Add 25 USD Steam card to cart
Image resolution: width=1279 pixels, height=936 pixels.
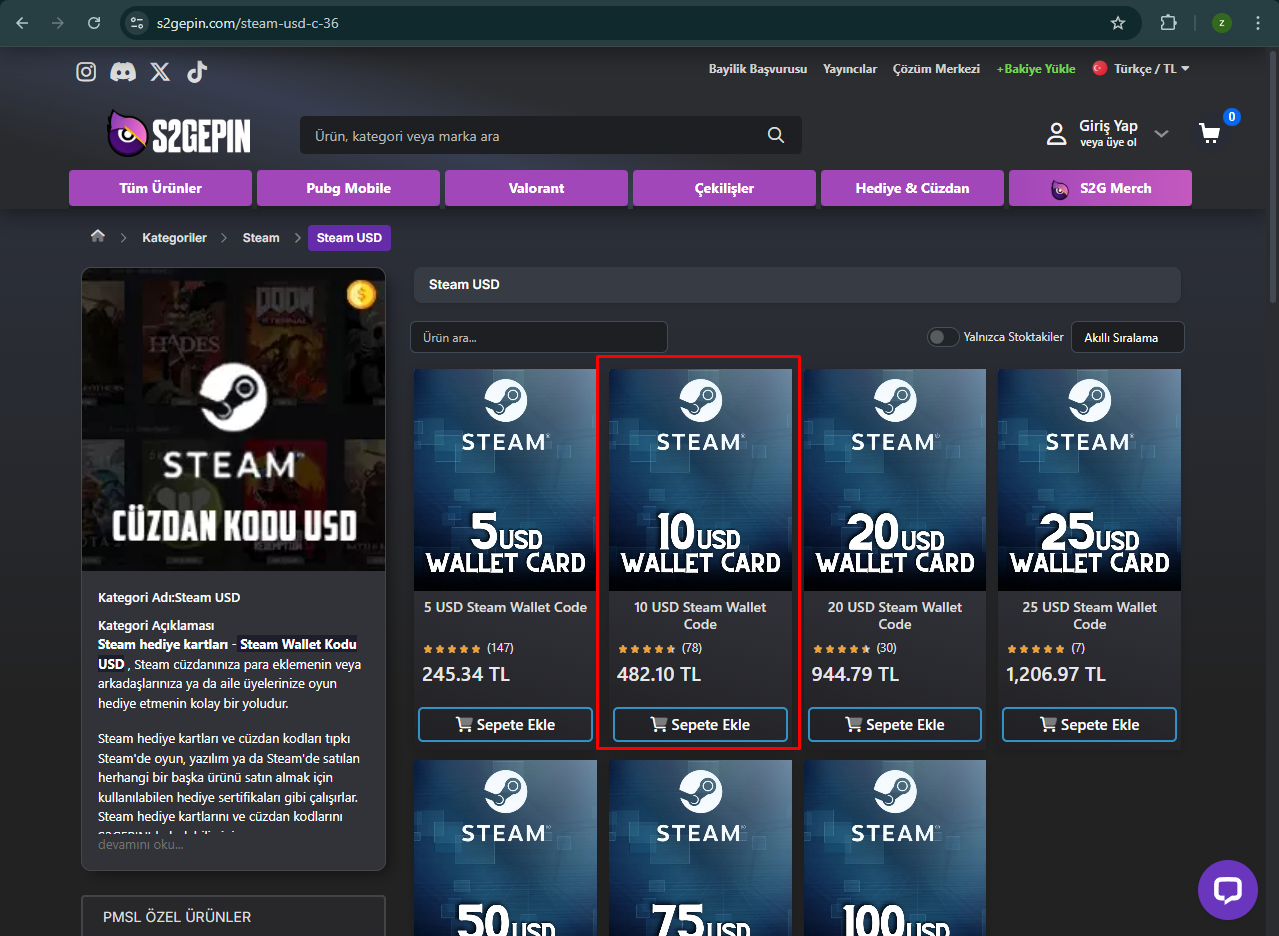1089,724
